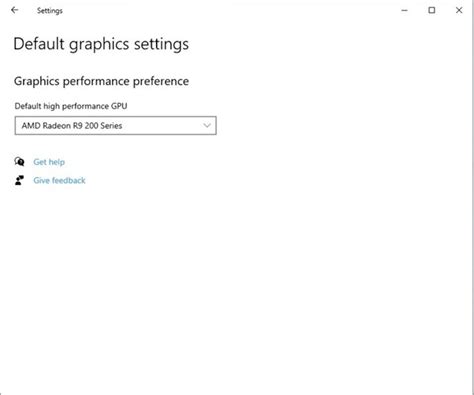Maximize the Settings window

[x=432, y=10]
